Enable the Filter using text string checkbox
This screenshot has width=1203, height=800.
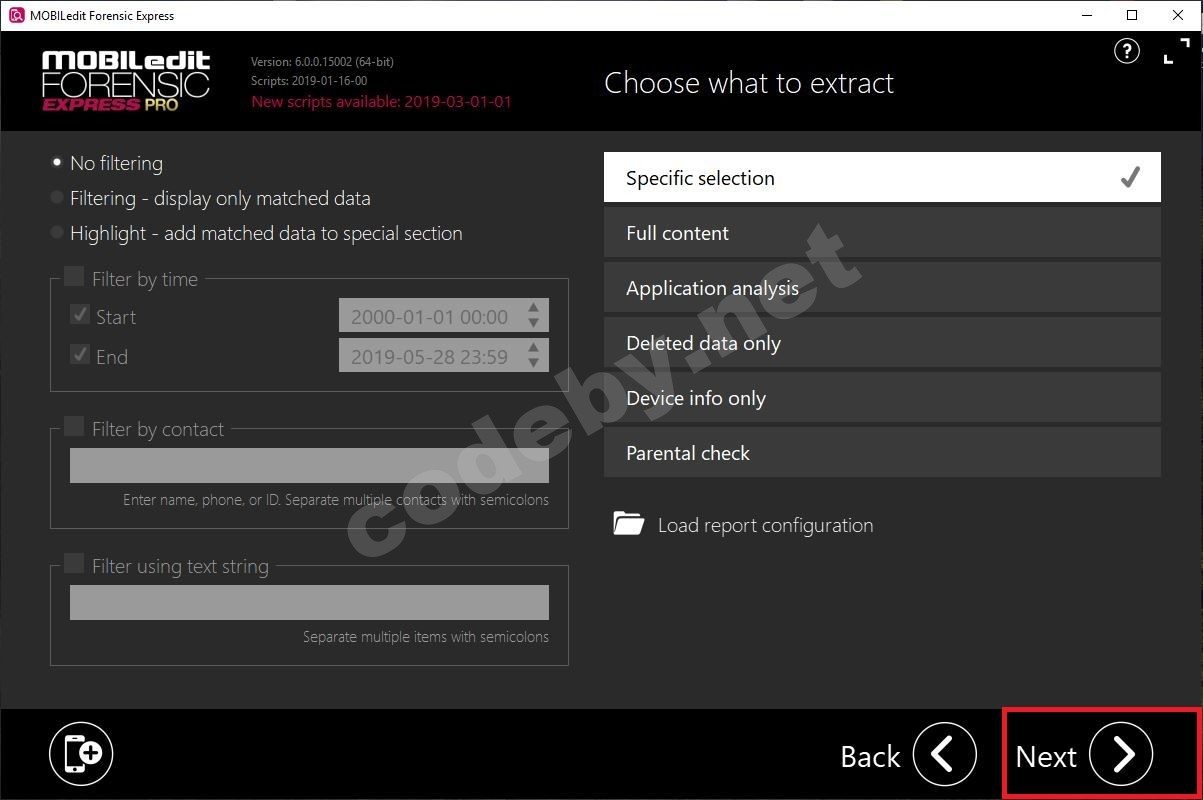point(74,564)
